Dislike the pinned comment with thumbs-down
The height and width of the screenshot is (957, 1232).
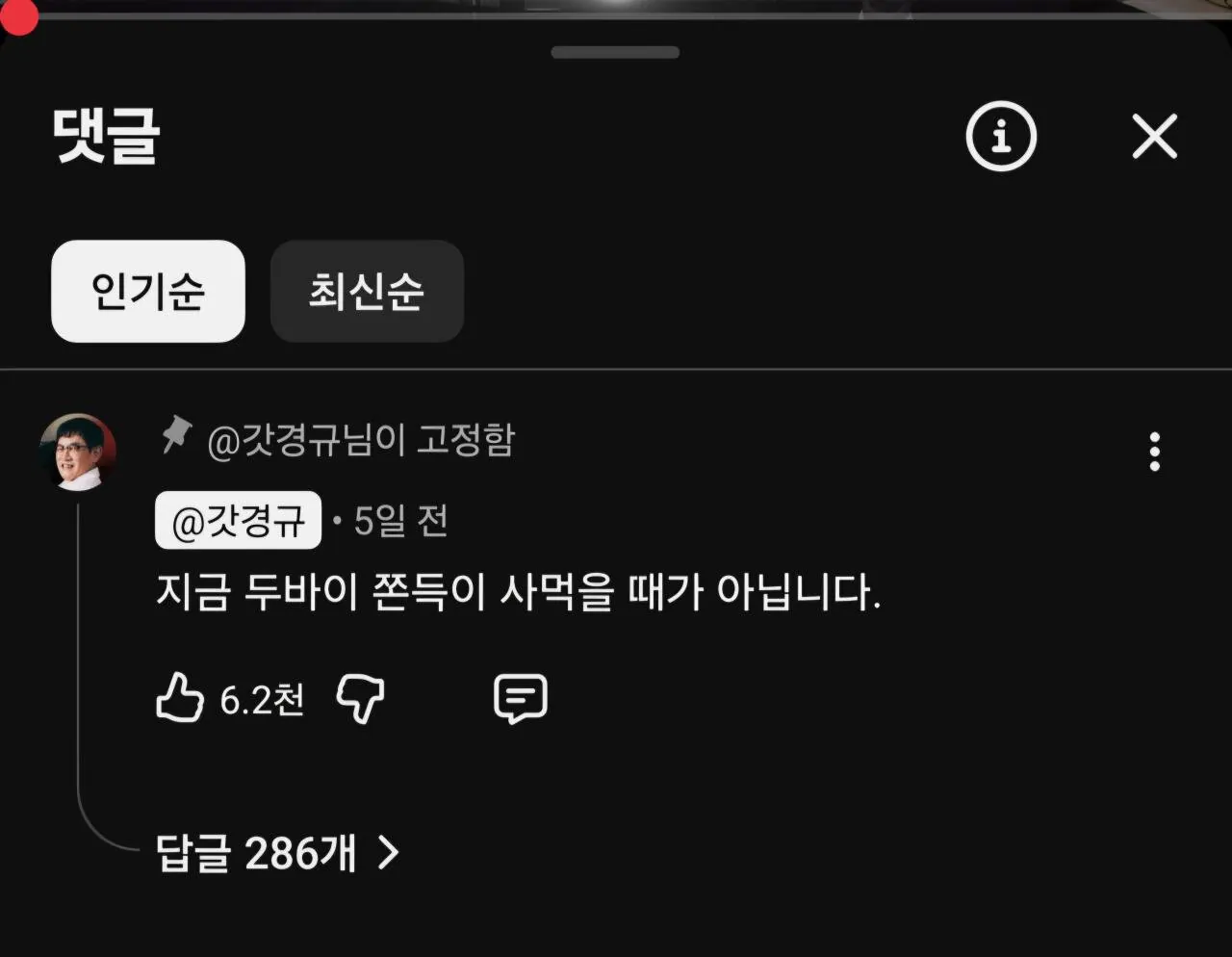(360, 698)
